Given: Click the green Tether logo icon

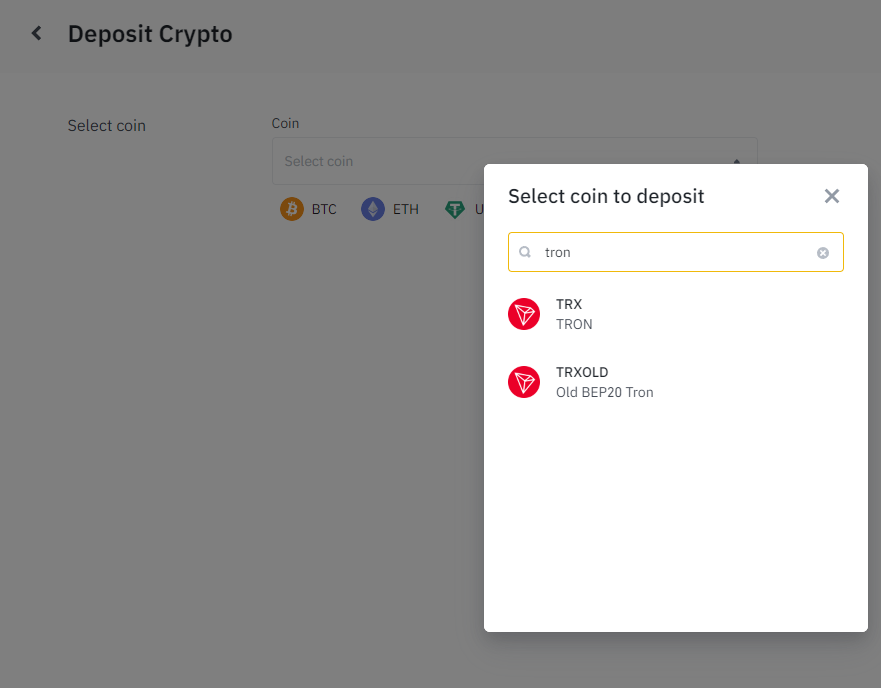Looking at the screenshot, I should click(x=456, y=209).
